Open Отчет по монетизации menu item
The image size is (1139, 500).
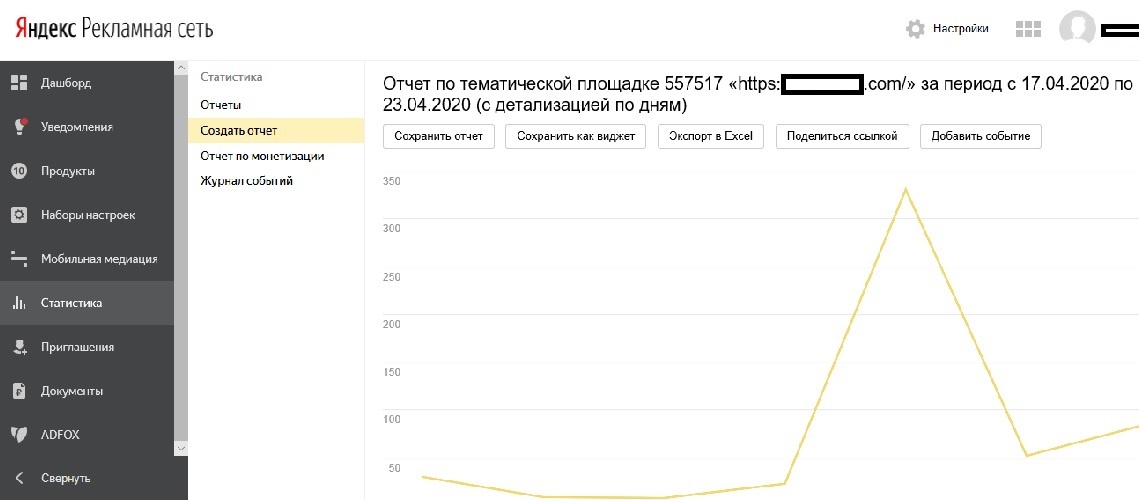pyautogui.click(x=262, y=156)
